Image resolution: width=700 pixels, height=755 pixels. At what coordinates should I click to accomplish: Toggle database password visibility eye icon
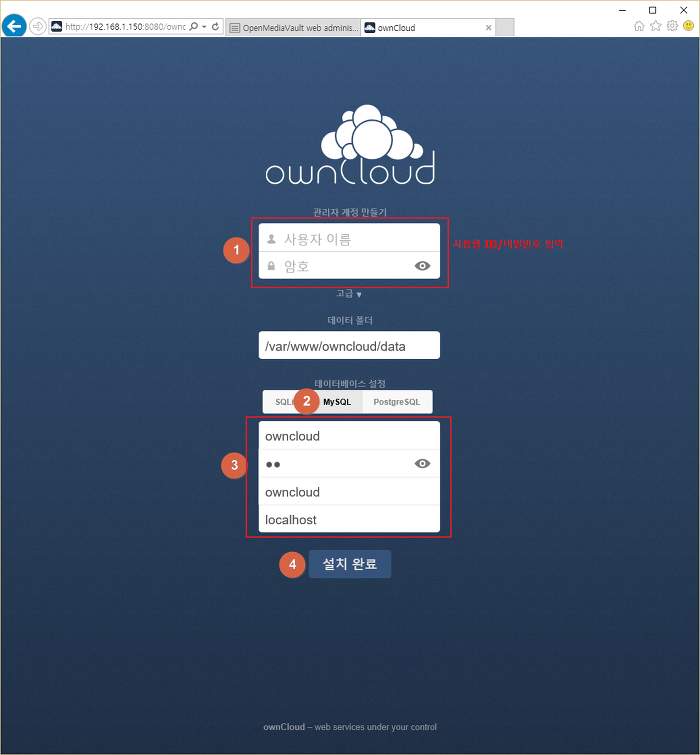[422, 464]
